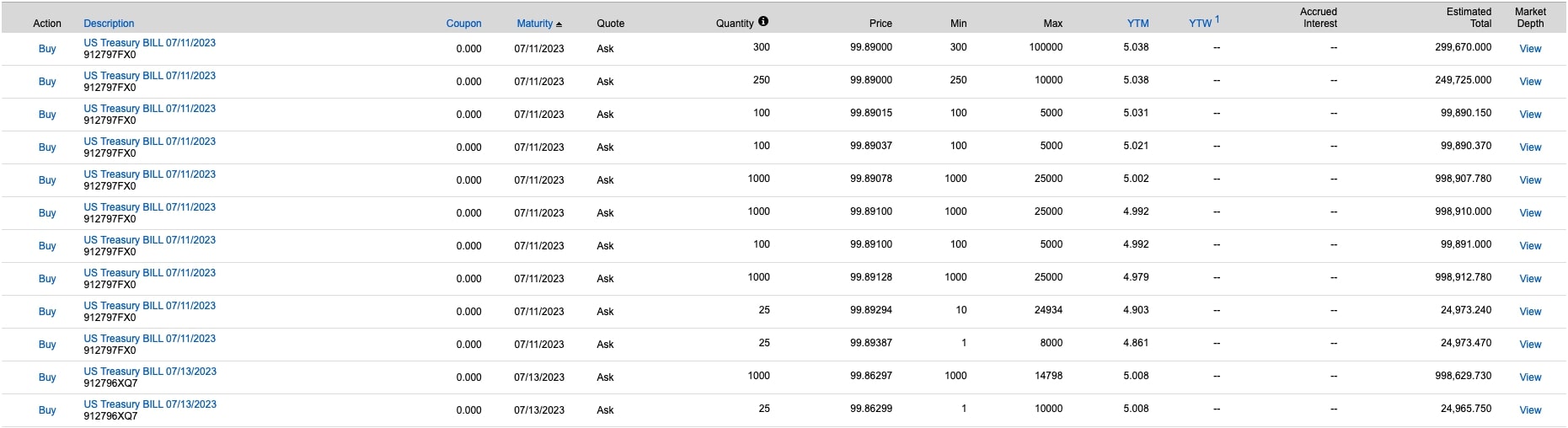View market depth for 5.002 YTM row
The height and width of the screenshot is (428, 1568).
click(x=1530, y=180)
